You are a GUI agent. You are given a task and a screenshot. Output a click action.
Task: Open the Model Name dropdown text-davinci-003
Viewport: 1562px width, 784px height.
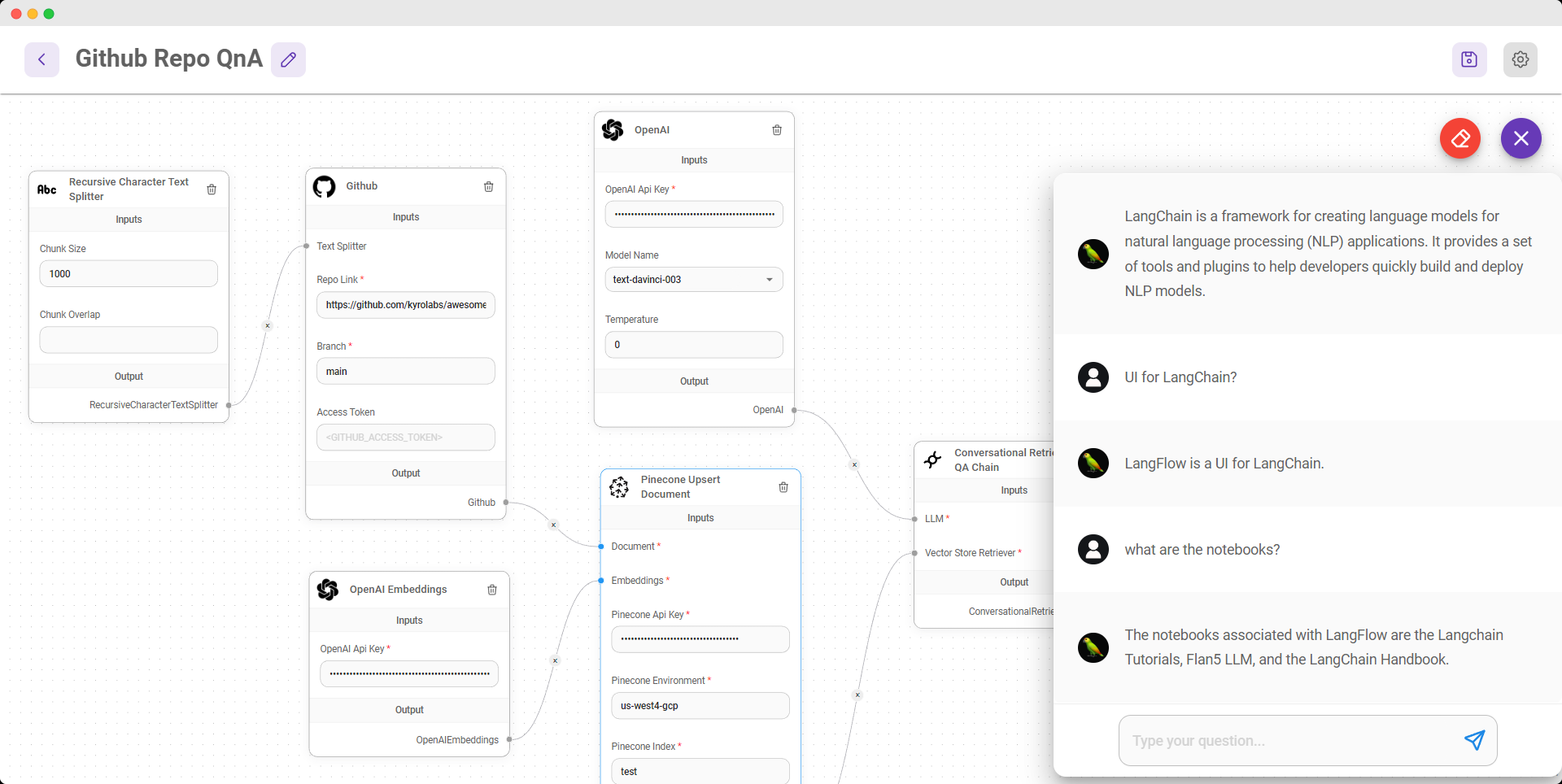click(x=694, y=280)
